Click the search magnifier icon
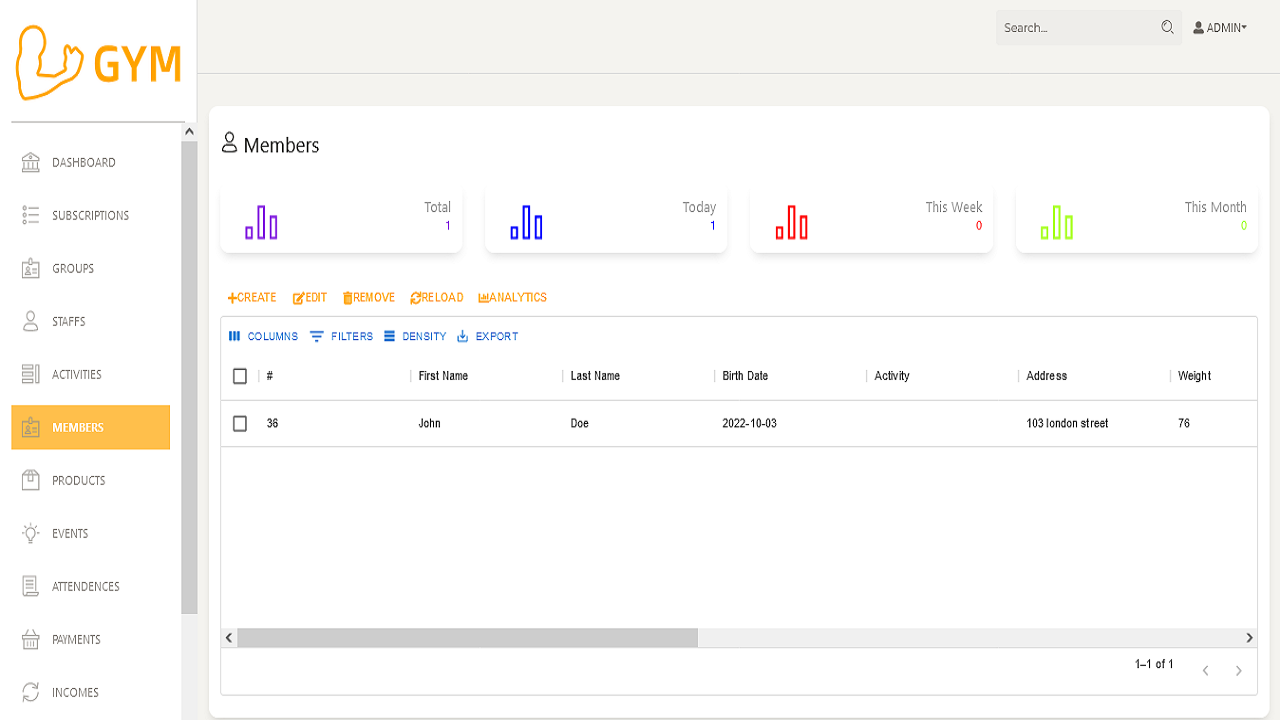1280x720 pixels. 1166,27
